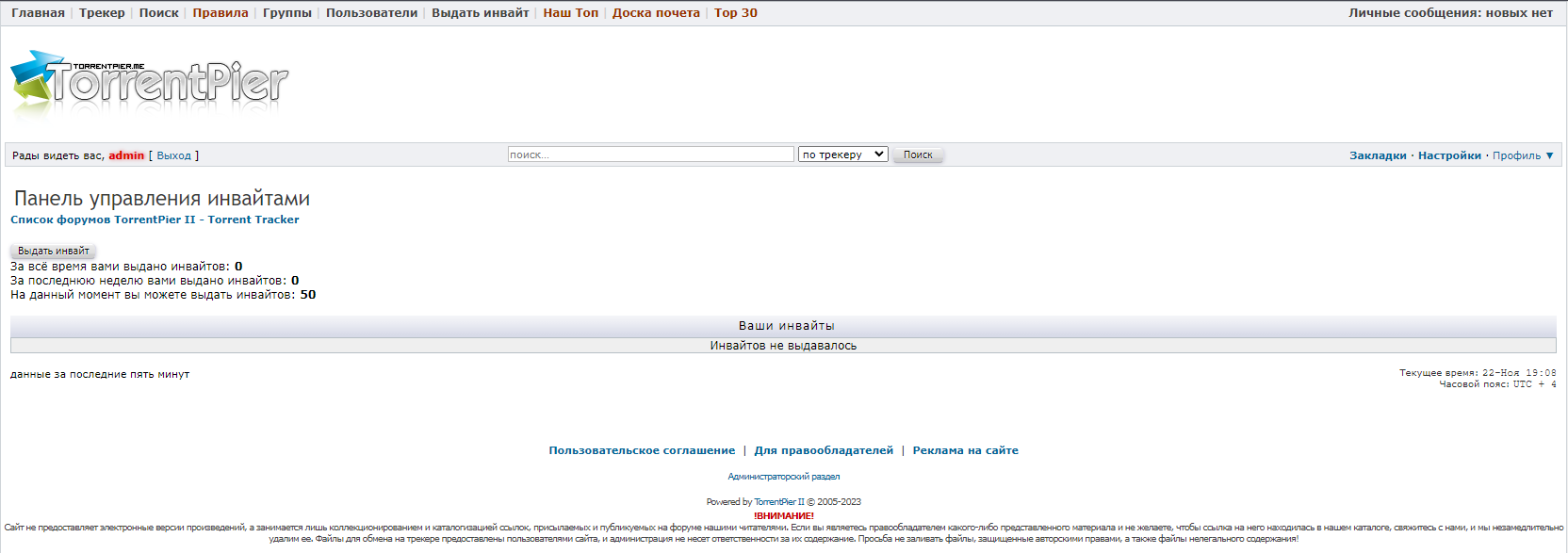Open 'Администраторский раздел' footer link
This screenshot has height=553, width=1568.
(783, 477)
